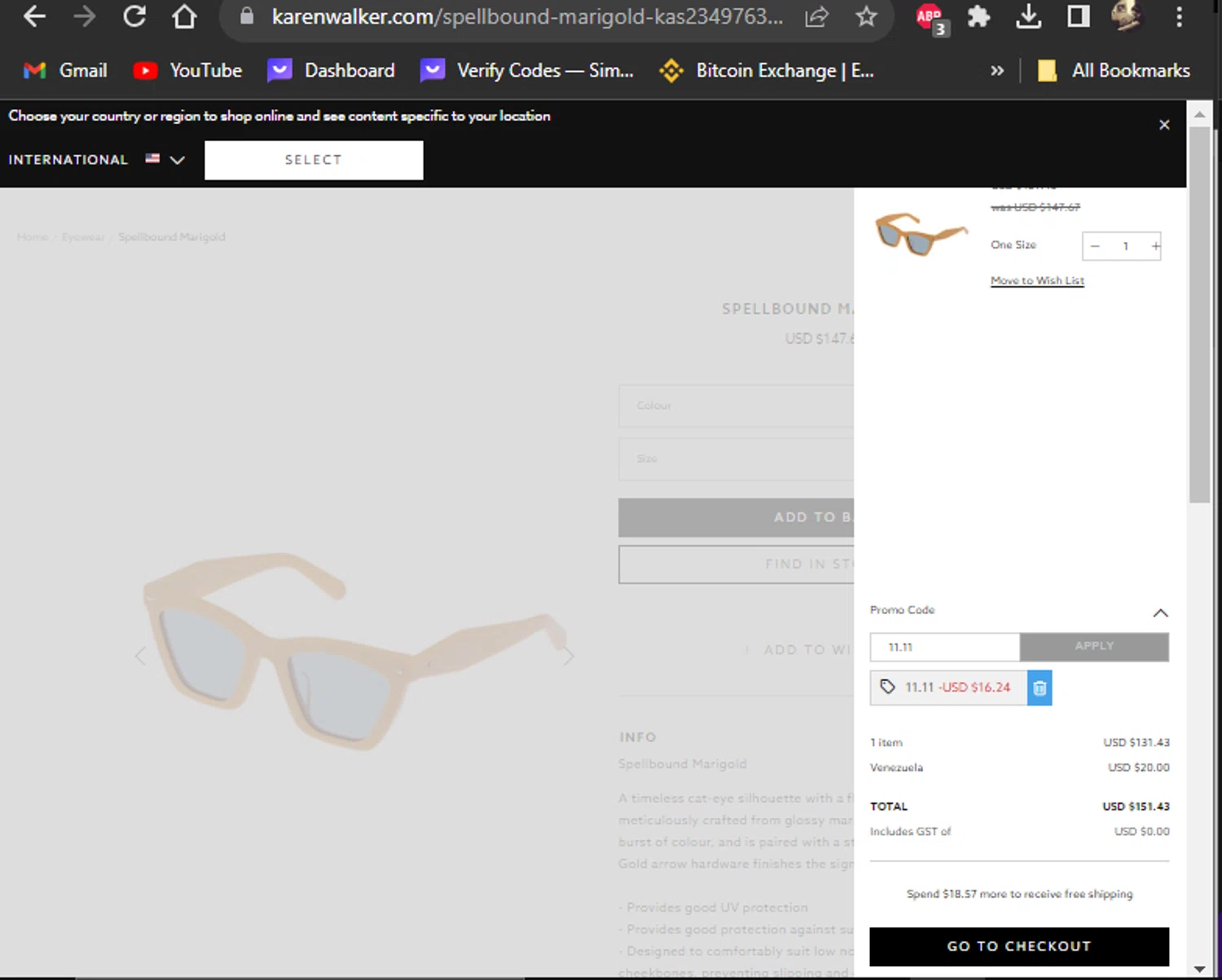Viewport: 1222px width, 980px height.
Task: Increase cart item quantity
Action: point(1155,246)
